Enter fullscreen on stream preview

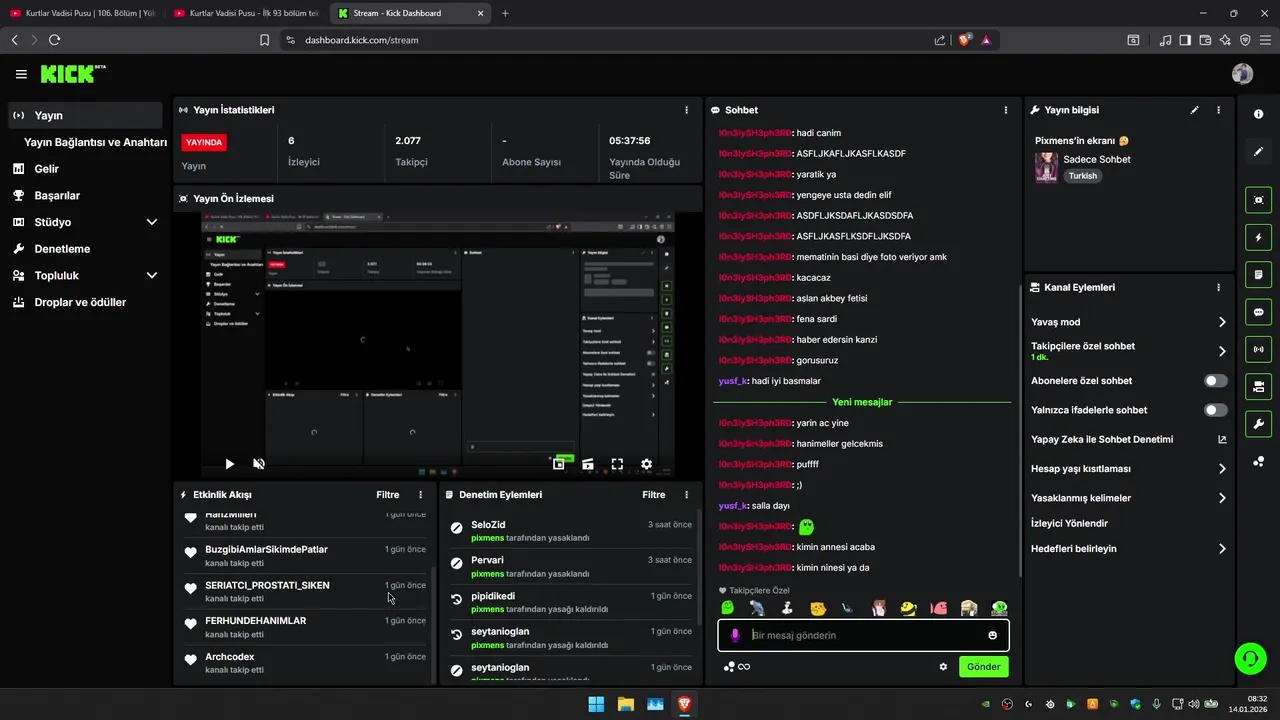617,464
